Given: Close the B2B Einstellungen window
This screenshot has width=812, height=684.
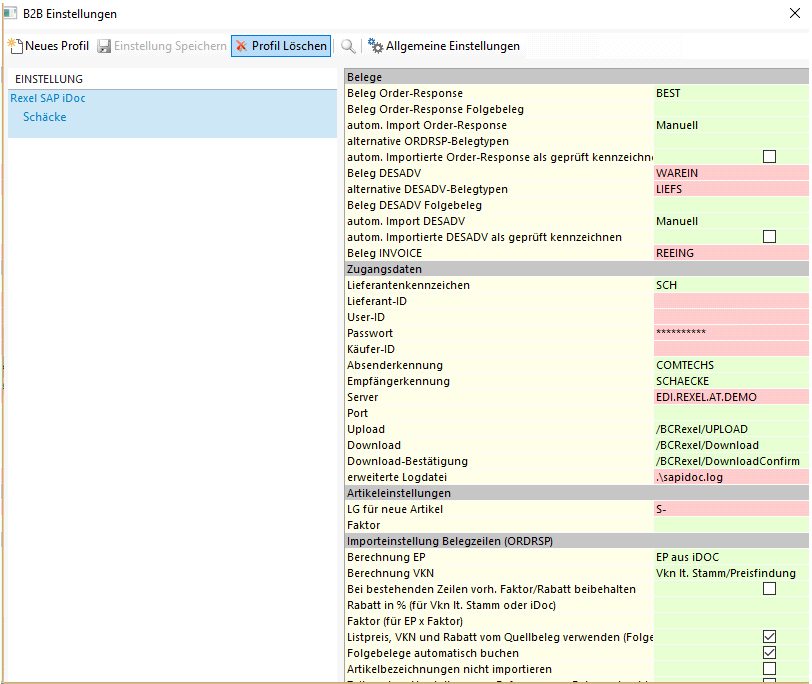Looking at the screenshot, I should 794,14.
